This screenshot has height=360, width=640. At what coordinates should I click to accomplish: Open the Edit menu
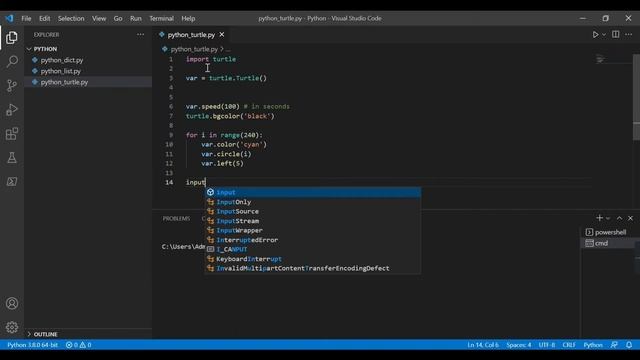[x=44, y=18]
